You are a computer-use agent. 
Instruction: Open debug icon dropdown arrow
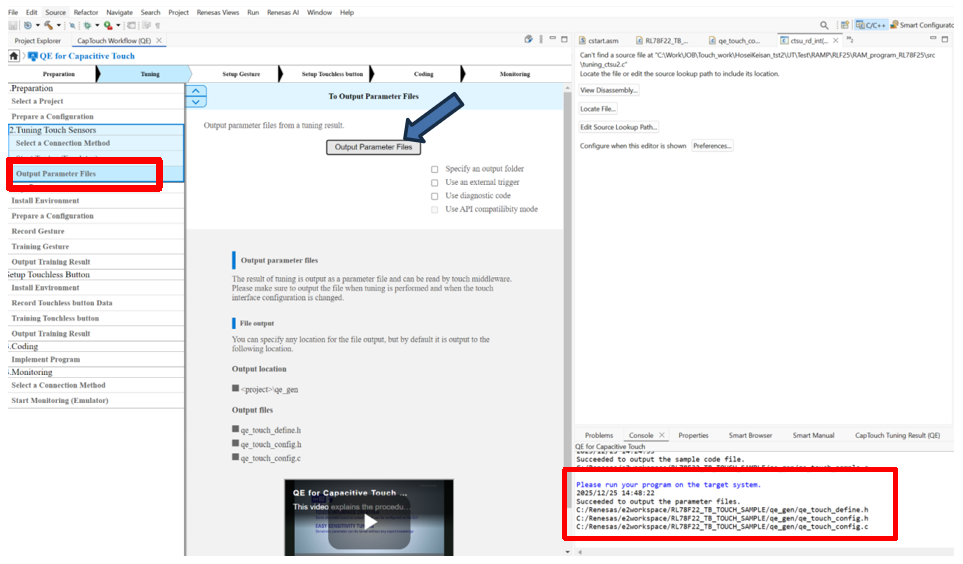coord(97,25)
